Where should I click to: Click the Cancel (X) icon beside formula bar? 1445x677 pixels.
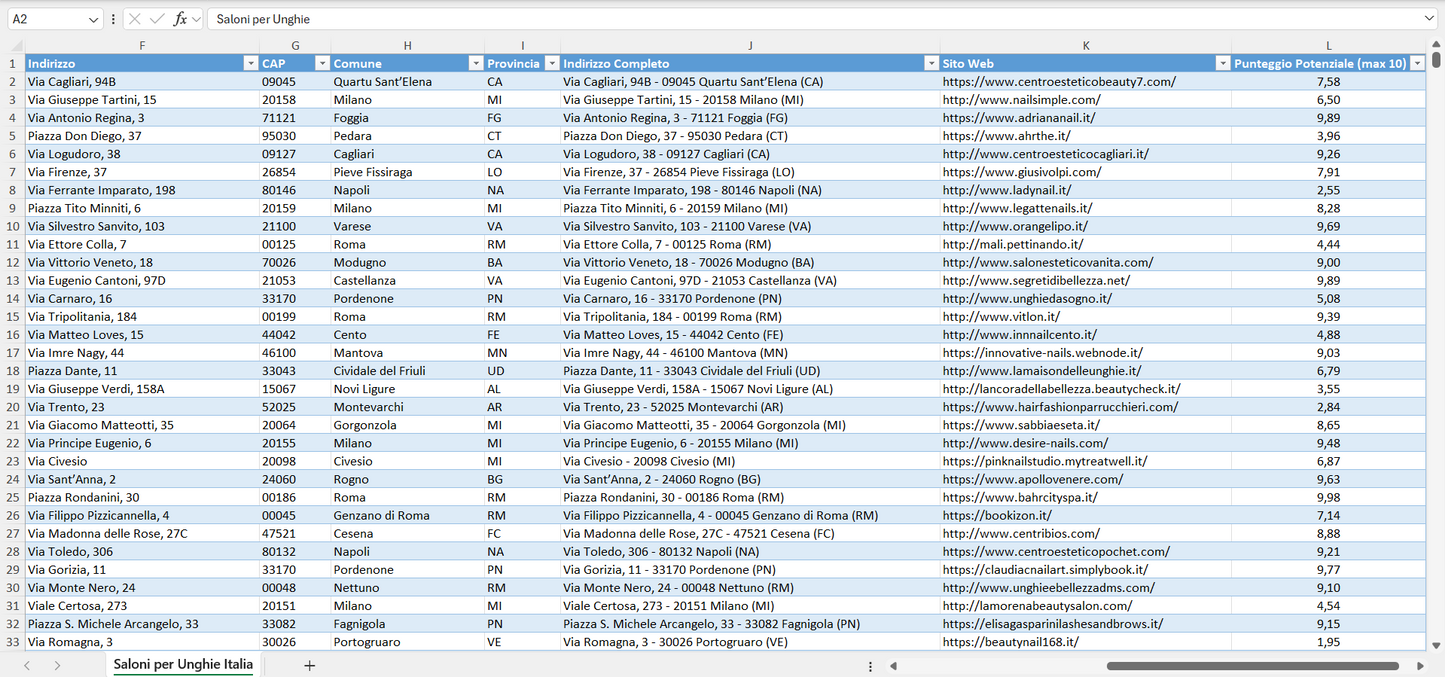click(x=135, y=18)
